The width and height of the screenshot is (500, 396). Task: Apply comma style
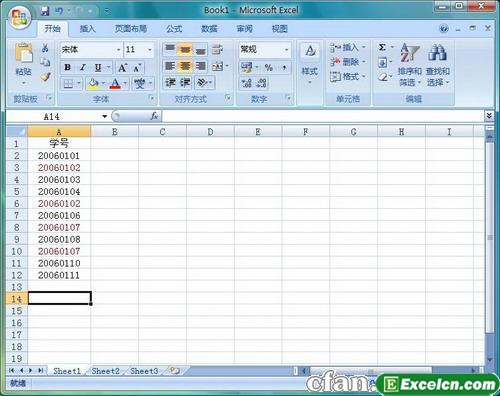coord(284,67)
